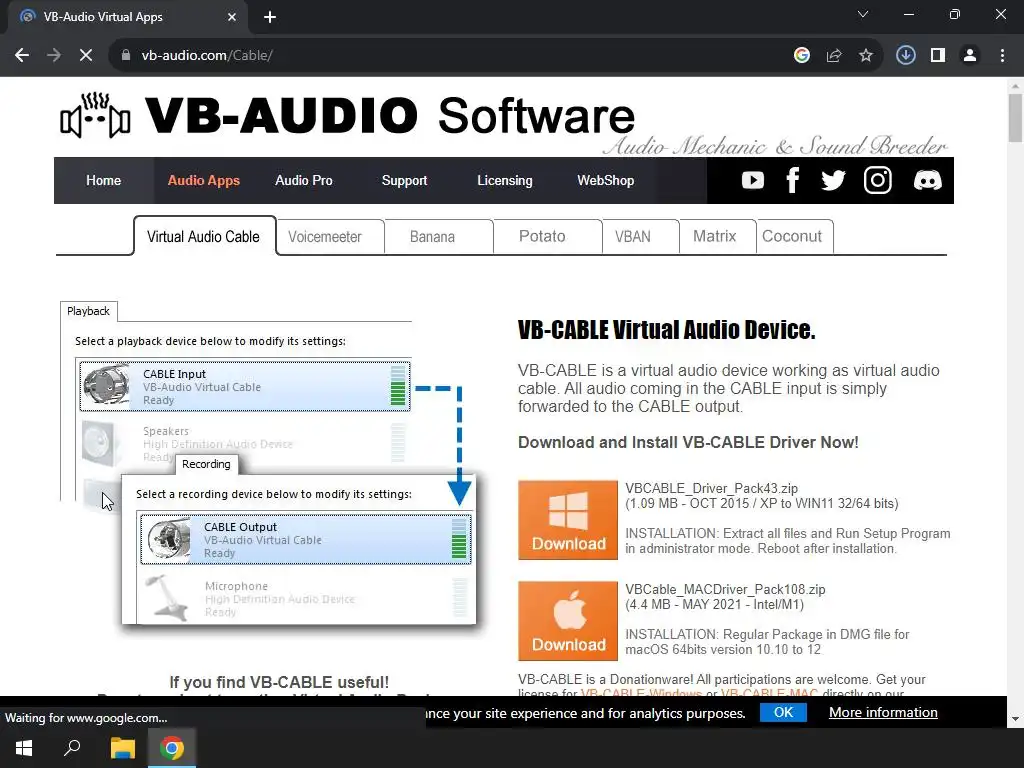The height and width of the screenshot is (768, 1024).
Task: Switch to the Banana tab
Action: click(438, 237)
